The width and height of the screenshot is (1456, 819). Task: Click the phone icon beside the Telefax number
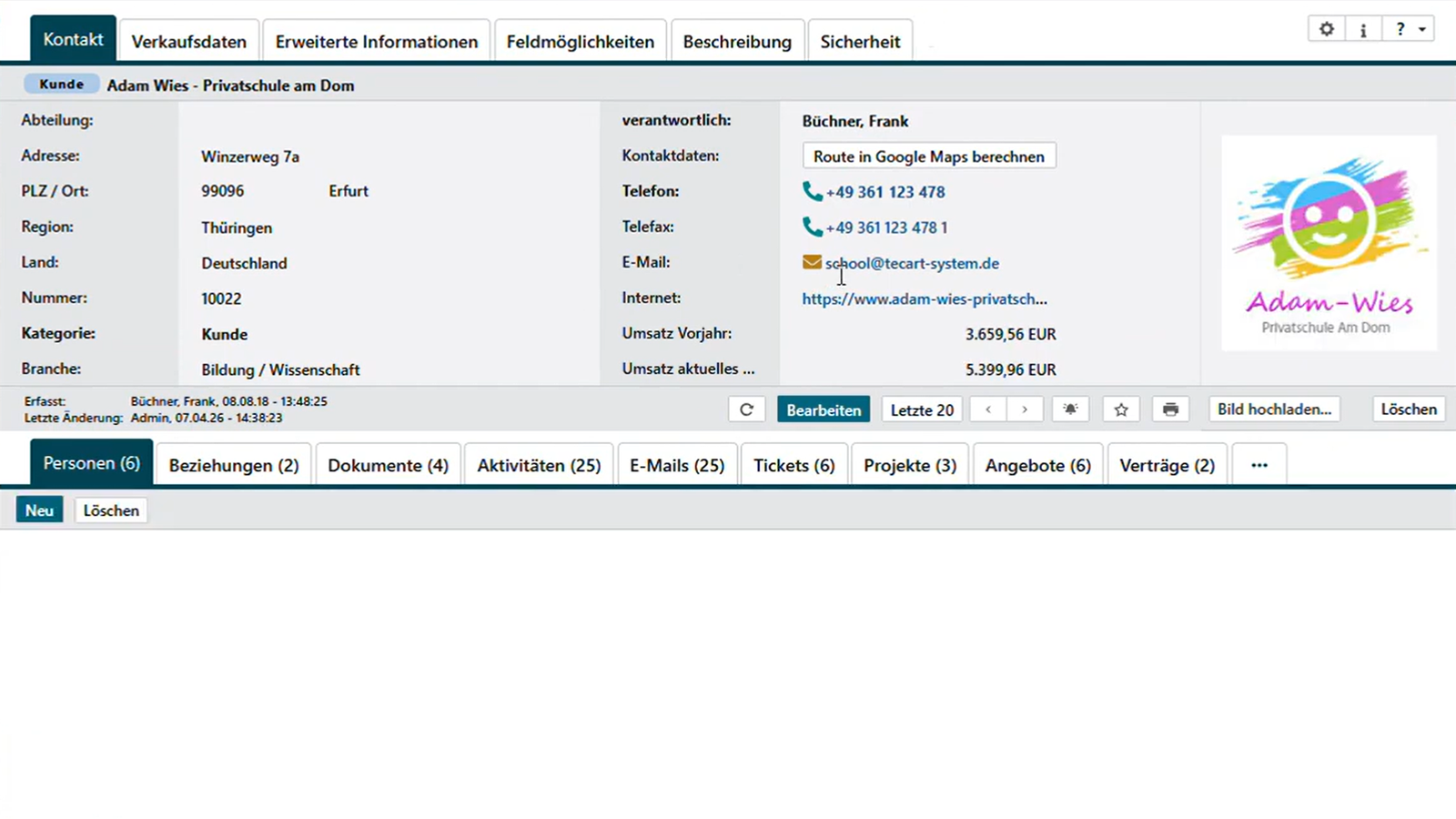coord(812,227)
